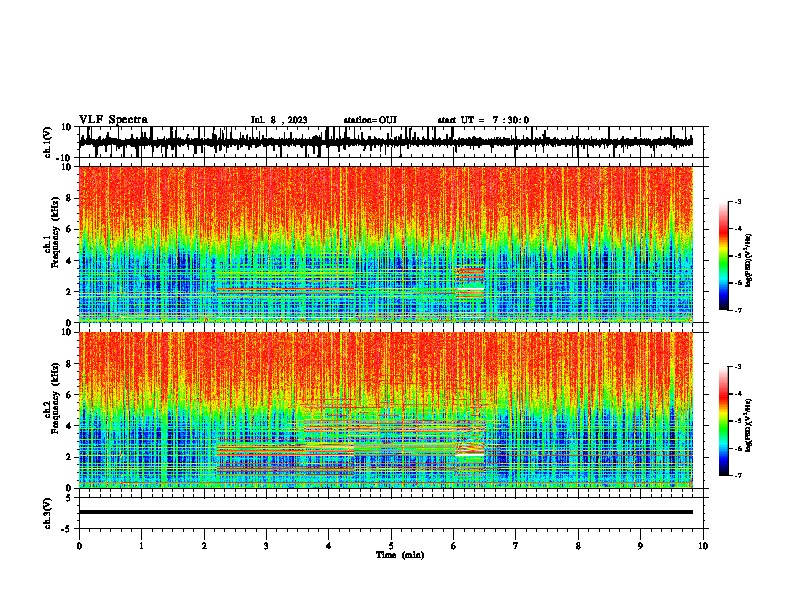
Task: Click inside the ch.2 frequency spectrogram panel
Action: [385, 410]
